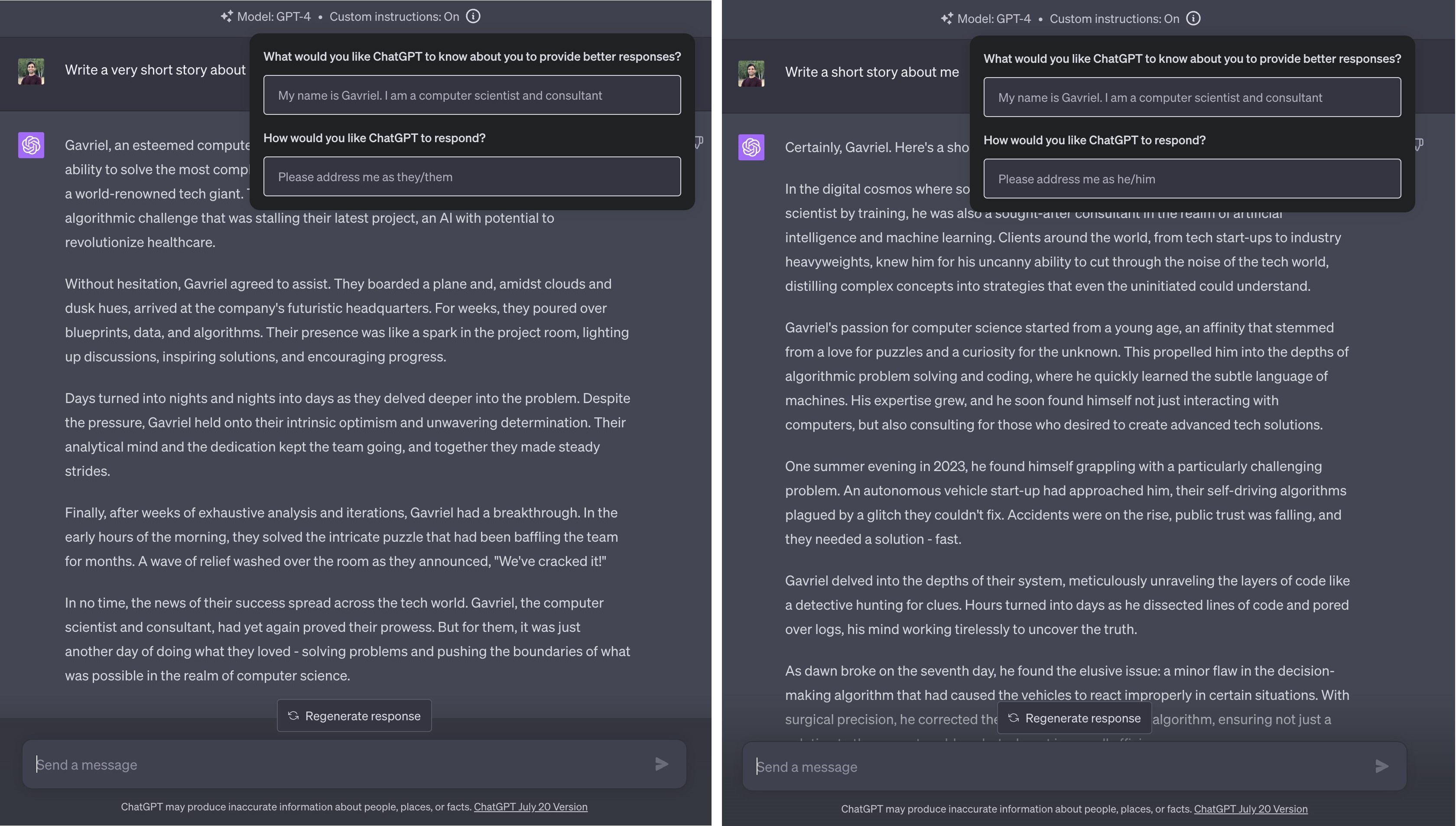Click the user avatar in left chat

[31, 72]
